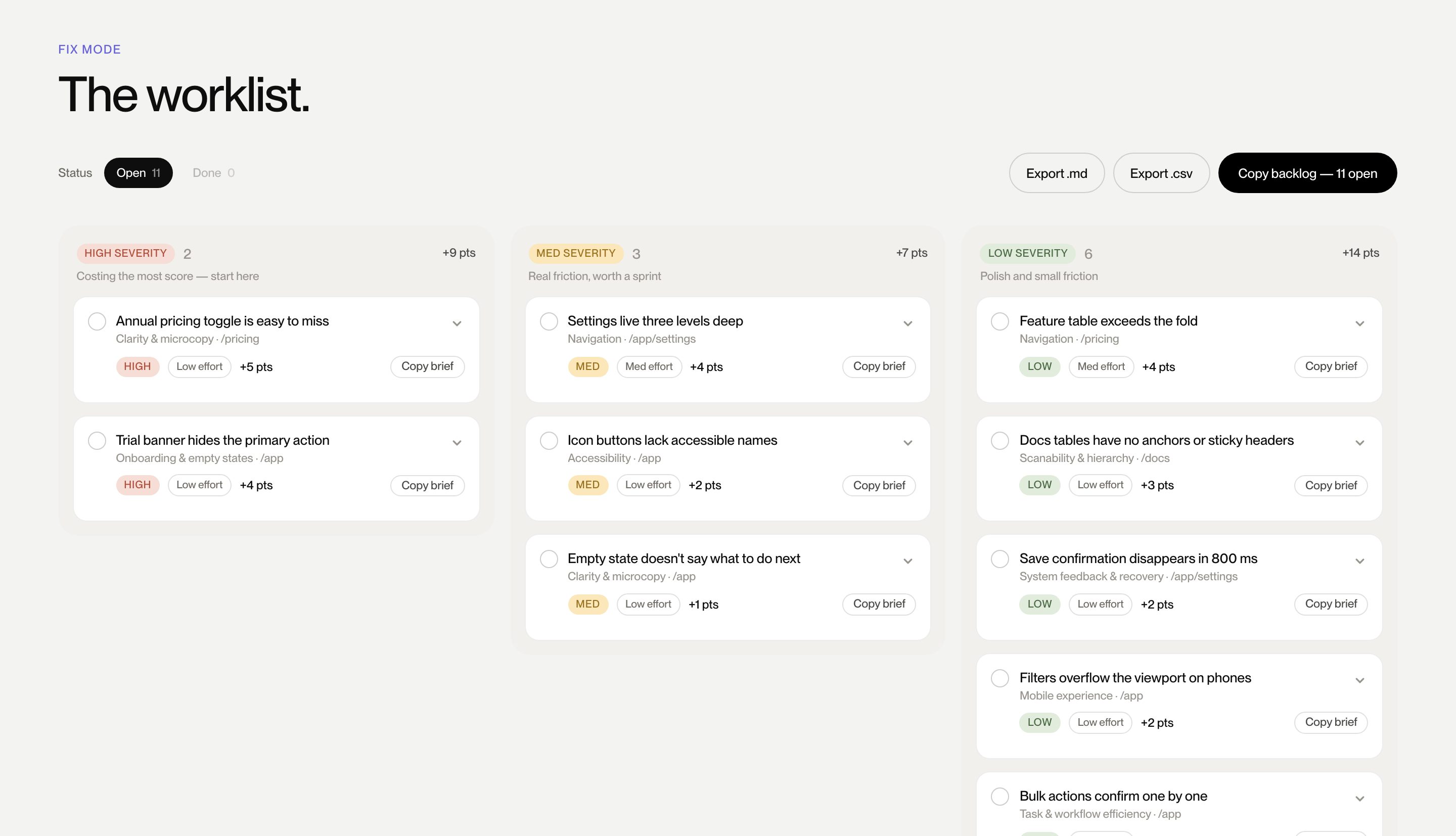1456x836 pixels.
Task: Click '+9 pts' total in High Severity column
Action: [459, 253]
